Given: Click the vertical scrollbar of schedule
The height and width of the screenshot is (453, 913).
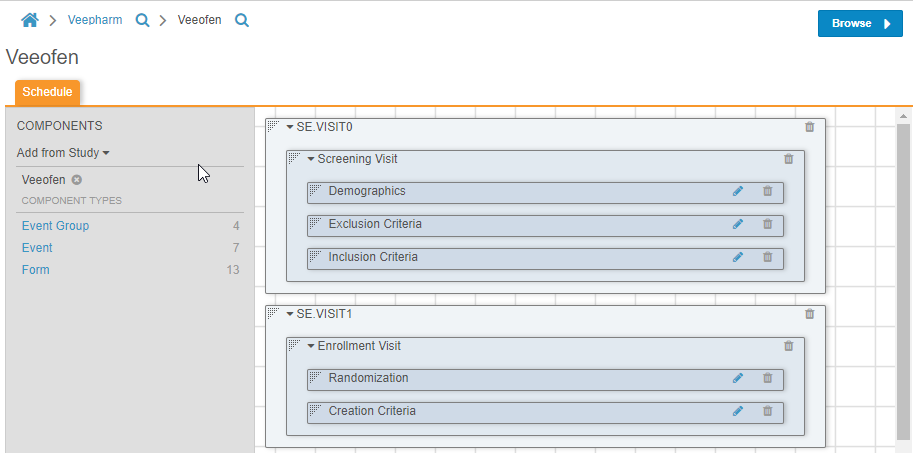Looking at the screenshot, I should (x=903, y=280).
